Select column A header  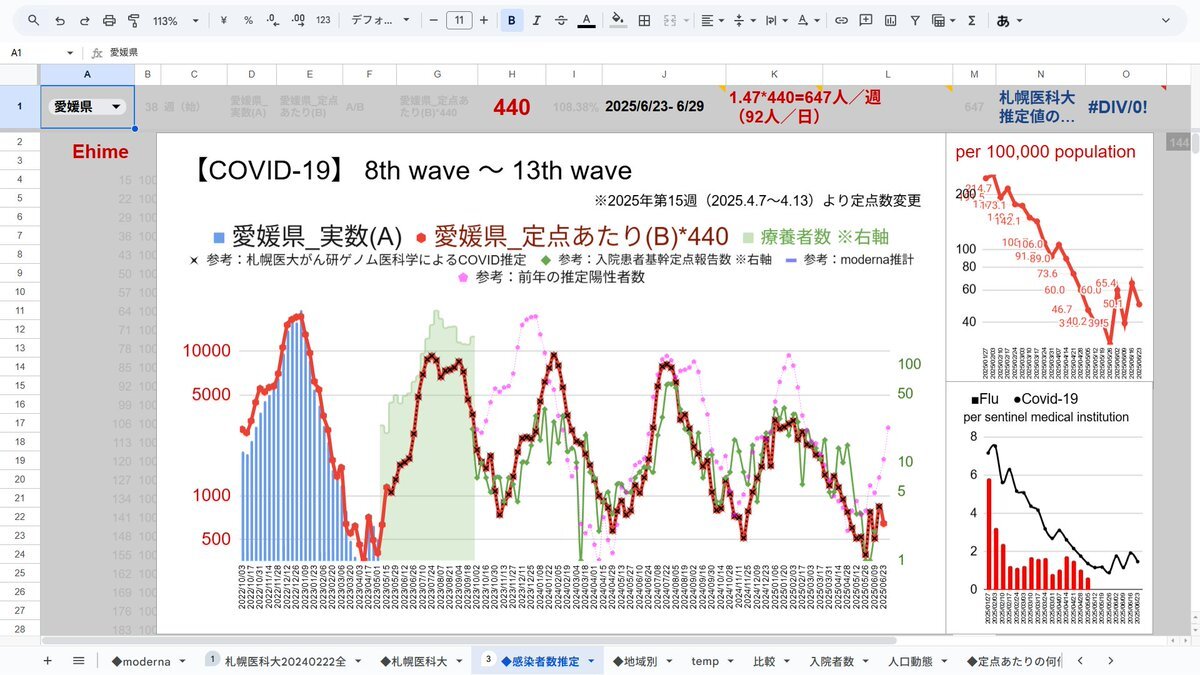[87, 75]
